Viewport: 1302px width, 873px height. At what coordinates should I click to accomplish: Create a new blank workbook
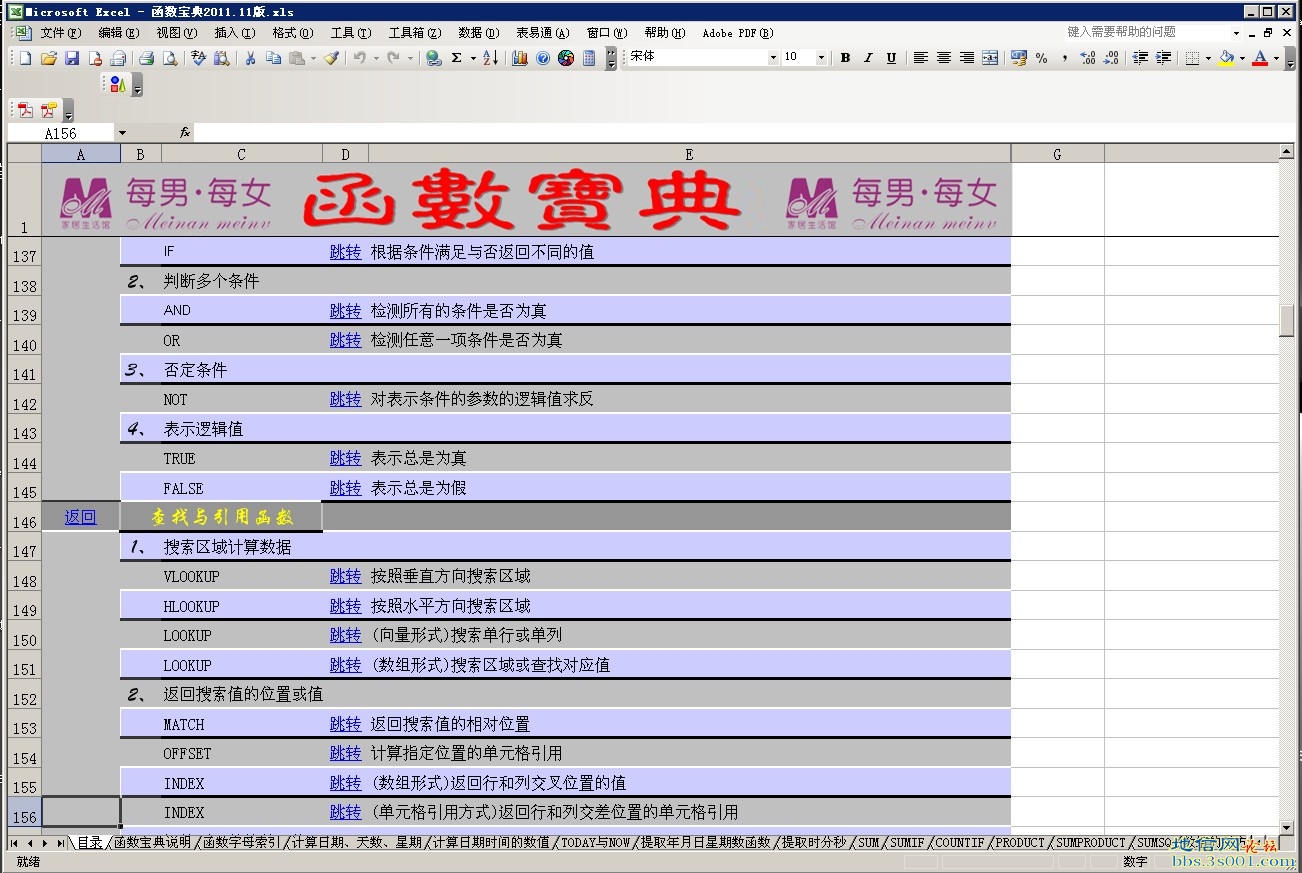pos(25,58)
